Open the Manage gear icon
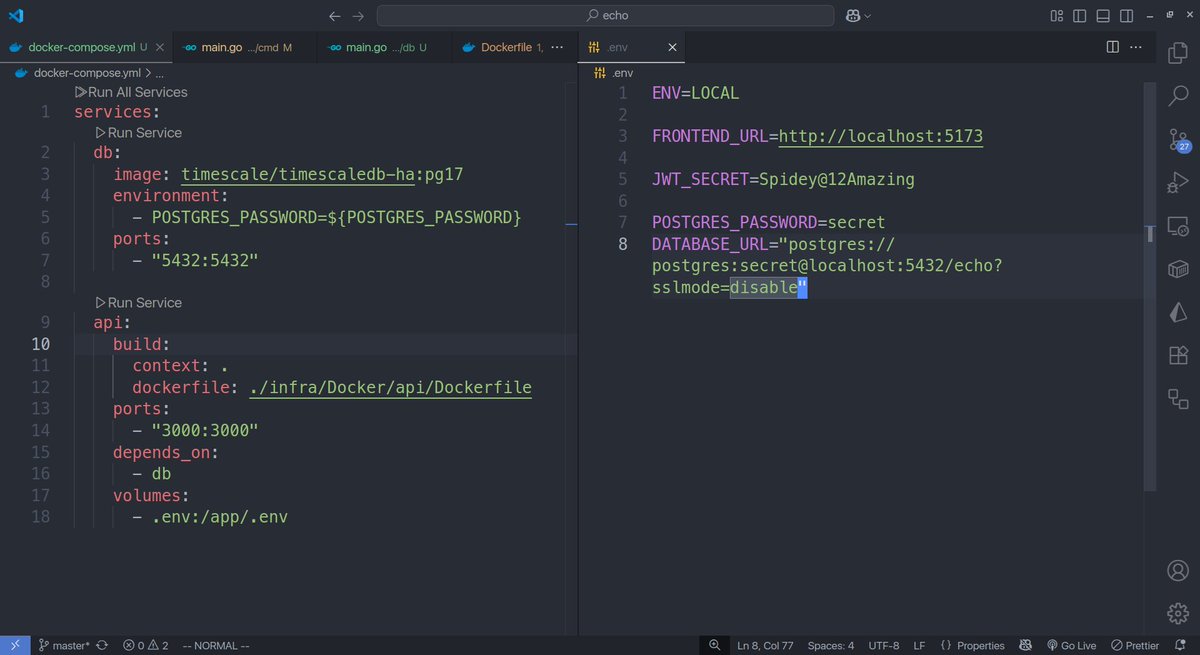The image size is (1200, 655). click(x=1178, y=613)
